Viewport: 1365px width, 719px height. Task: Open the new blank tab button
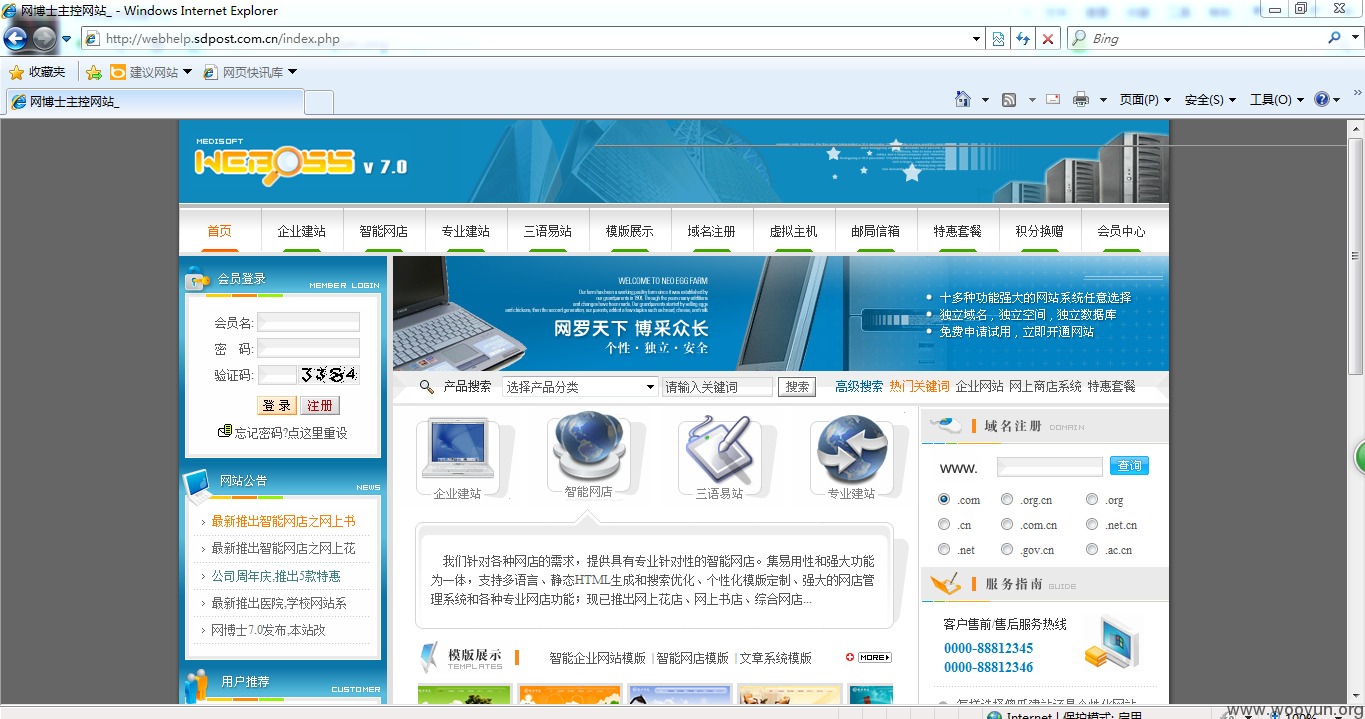pyautogui.click(x=319, y=103)
